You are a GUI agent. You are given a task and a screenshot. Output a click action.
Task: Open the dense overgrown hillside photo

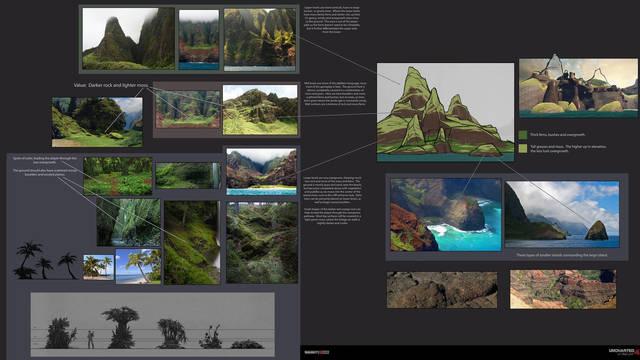pos(262,242)
